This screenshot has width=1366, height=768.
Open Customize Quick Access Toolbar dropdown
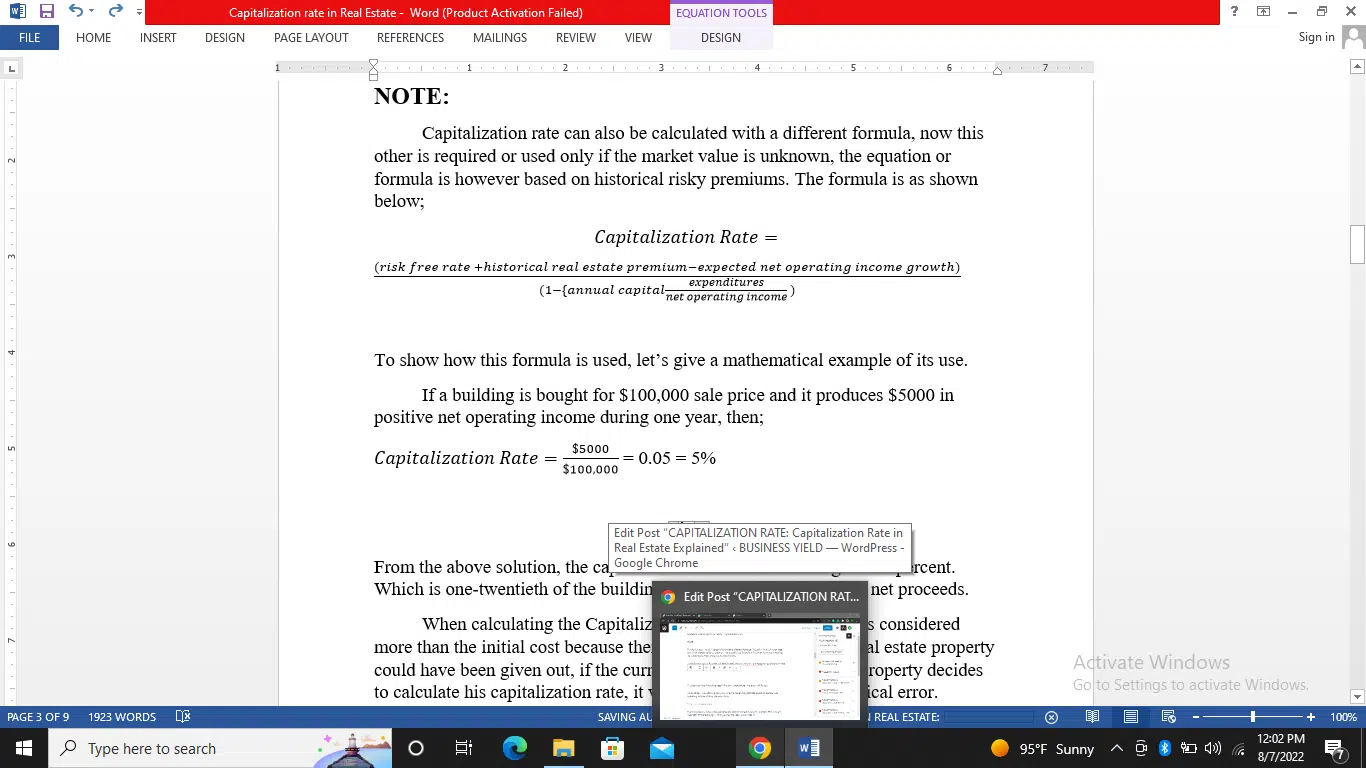pyautogui.click(x=138, y=12)
